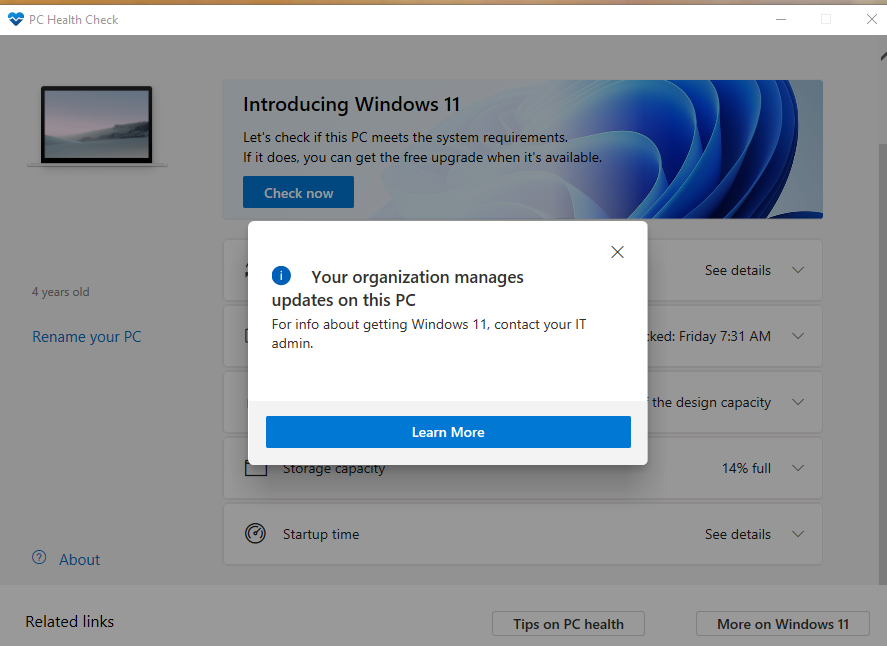Click the blue info icon in dialog
This screenshot has height=646, width=887.
coord(281,275)
